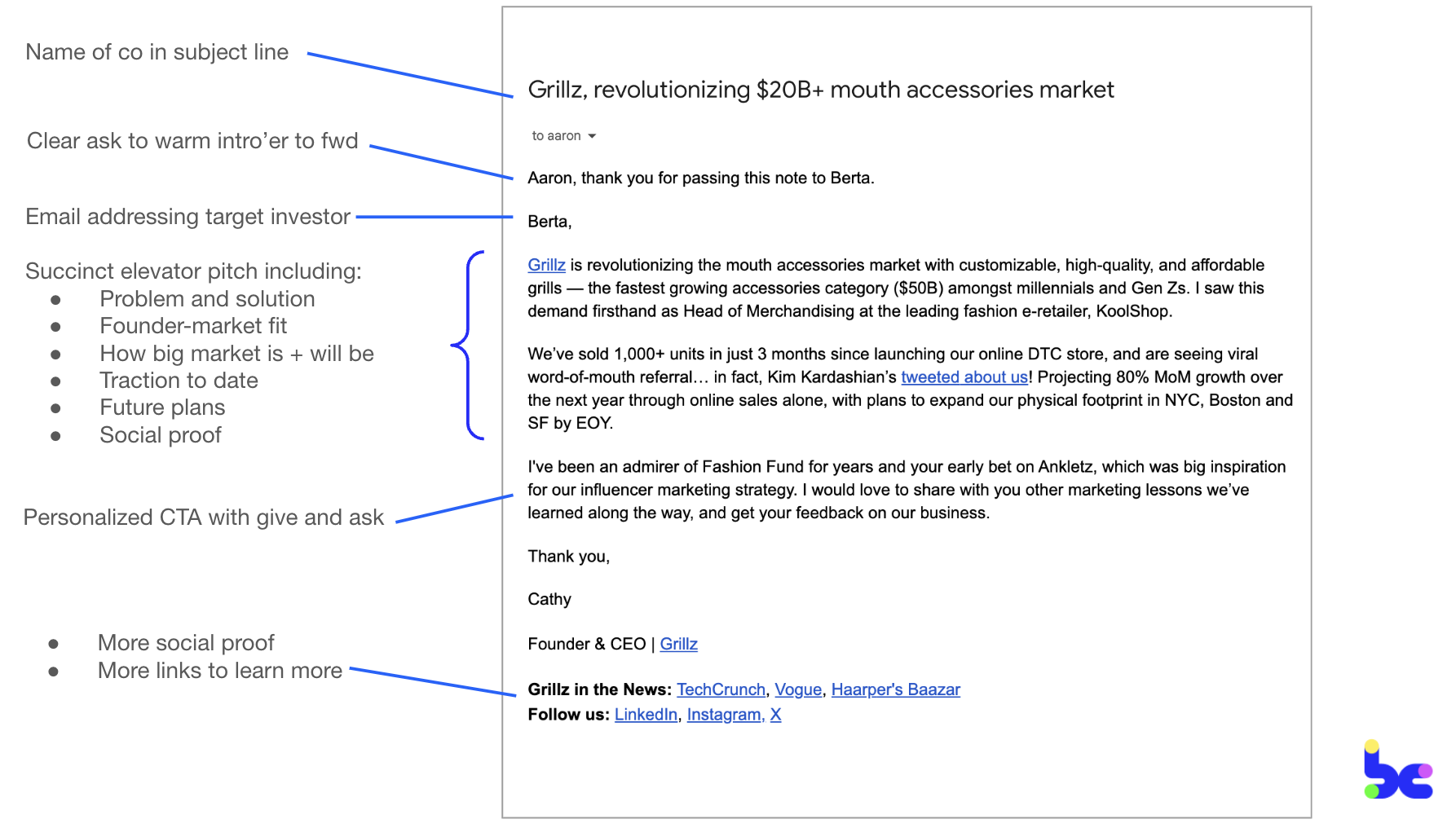Select the "Traction to date" bullet item
Image resolution: width=1456 pixels, height=828 pixels.
[179, 381]
